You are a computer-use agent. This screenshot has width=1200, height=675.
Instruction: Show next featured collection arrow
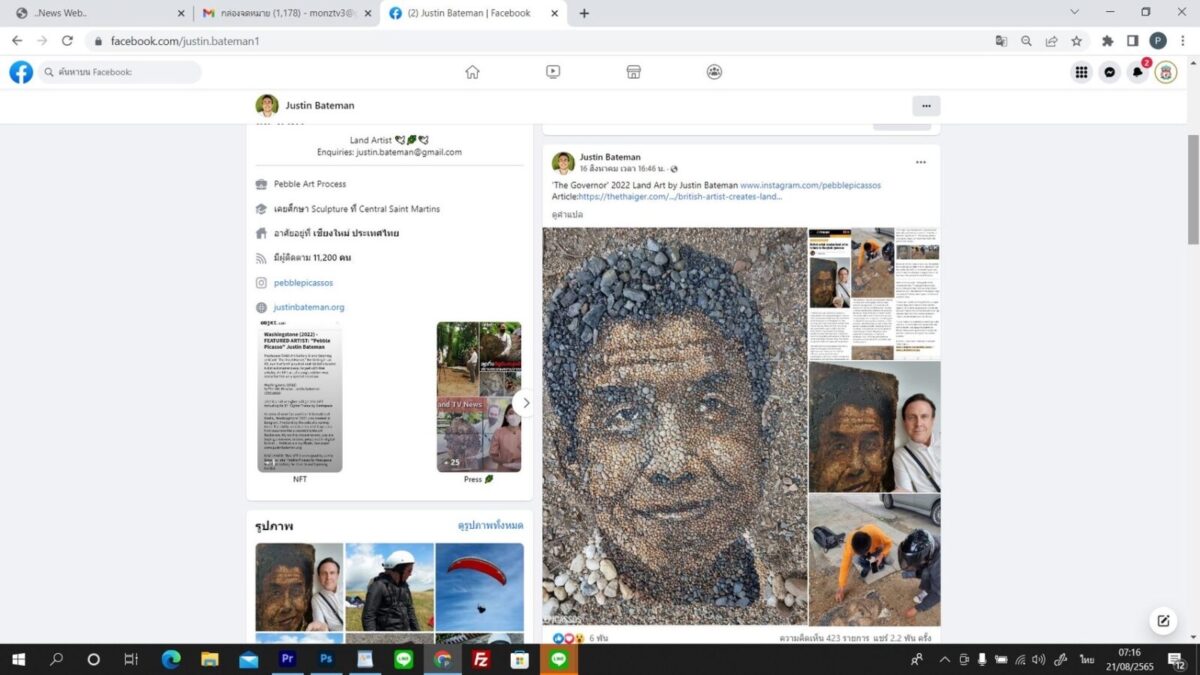coord(525,403)
